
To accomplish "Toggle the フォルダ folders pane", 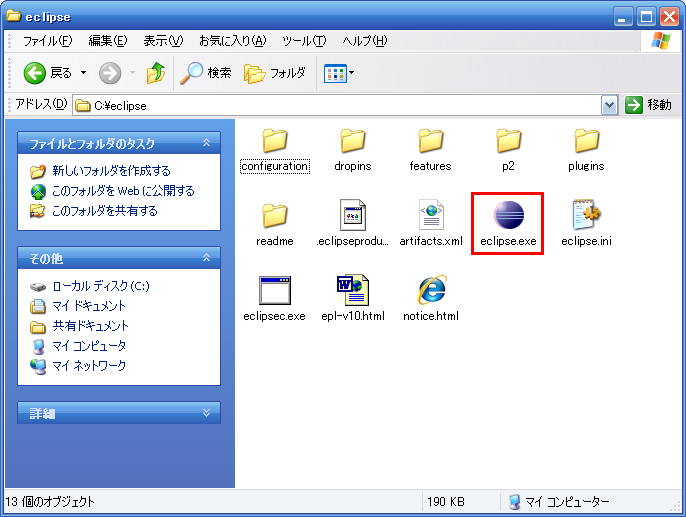I will tap(275, 73).
